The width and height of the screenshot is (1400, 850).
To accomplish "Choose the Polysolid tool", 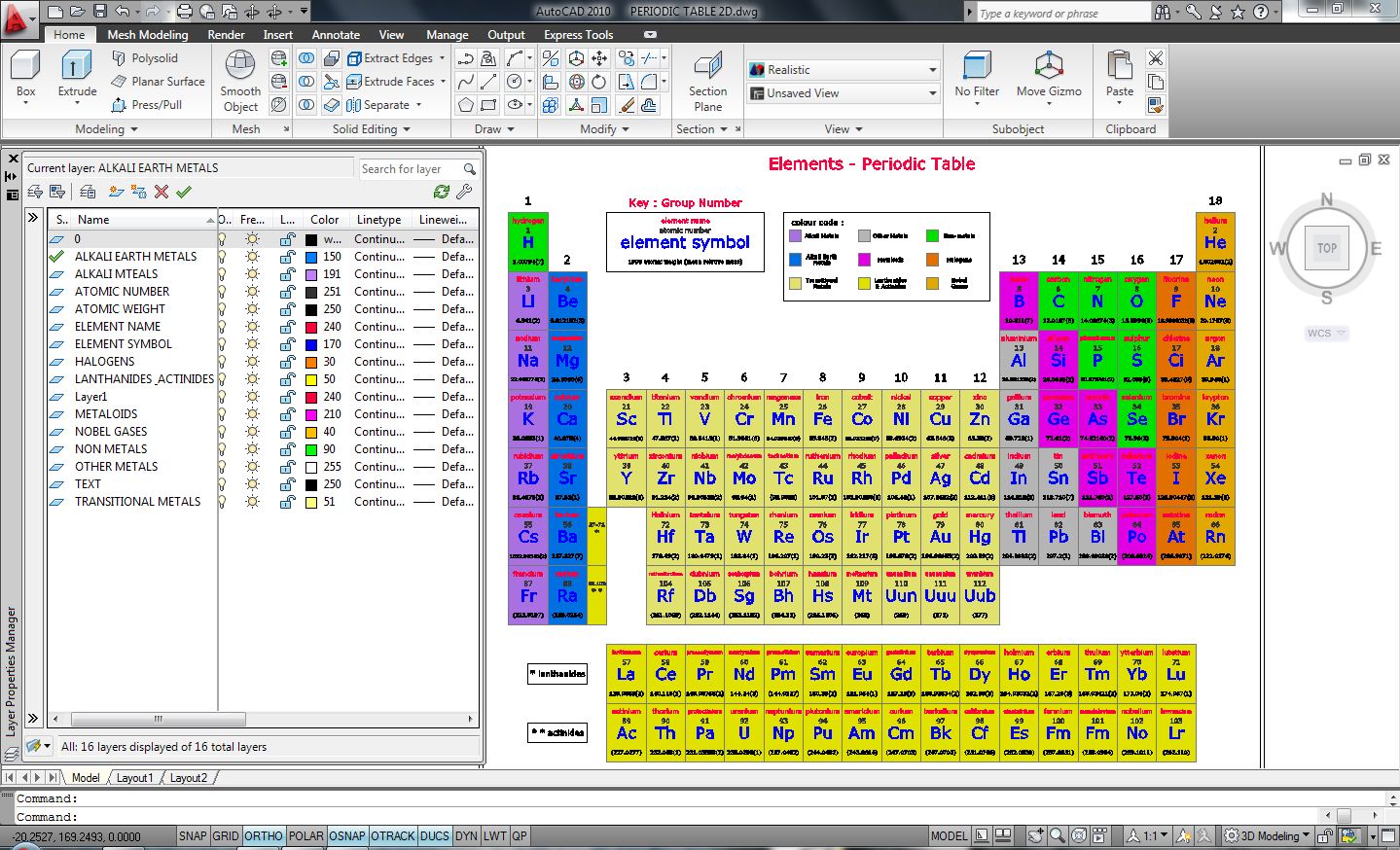I will [x=144, y=58].
